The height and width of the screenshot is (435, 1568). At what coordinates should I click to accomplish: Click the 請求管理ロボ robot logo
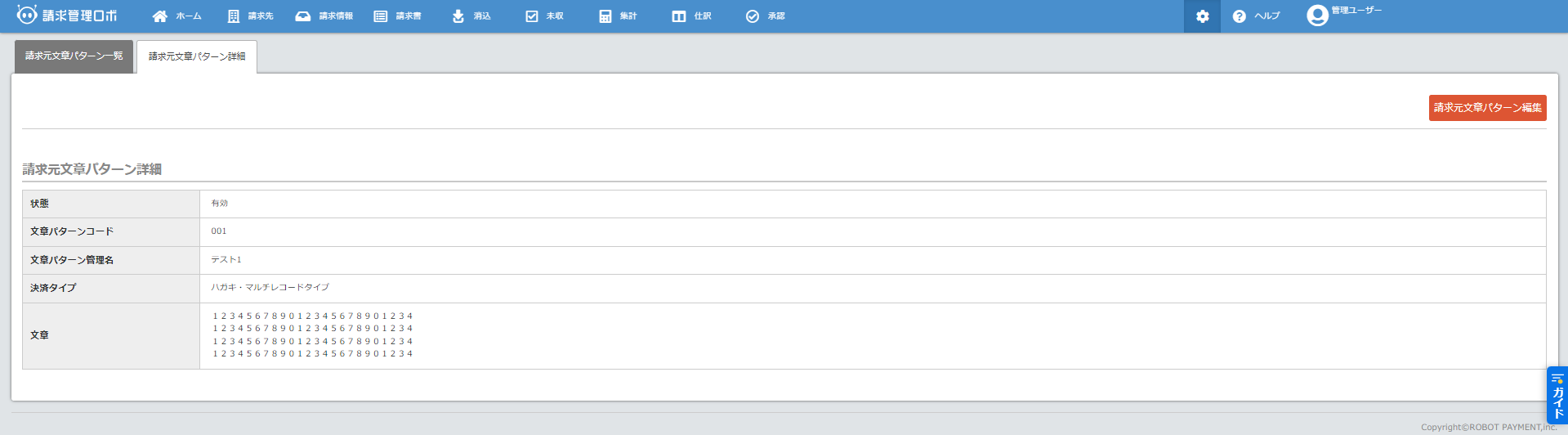tap(27, 16)
